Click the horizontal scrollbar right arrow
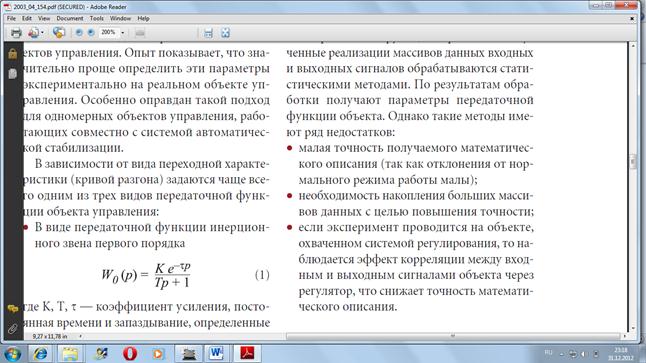The width and height of the screenshot is (646, 363). pyautogui.click(x=625, y=336)
